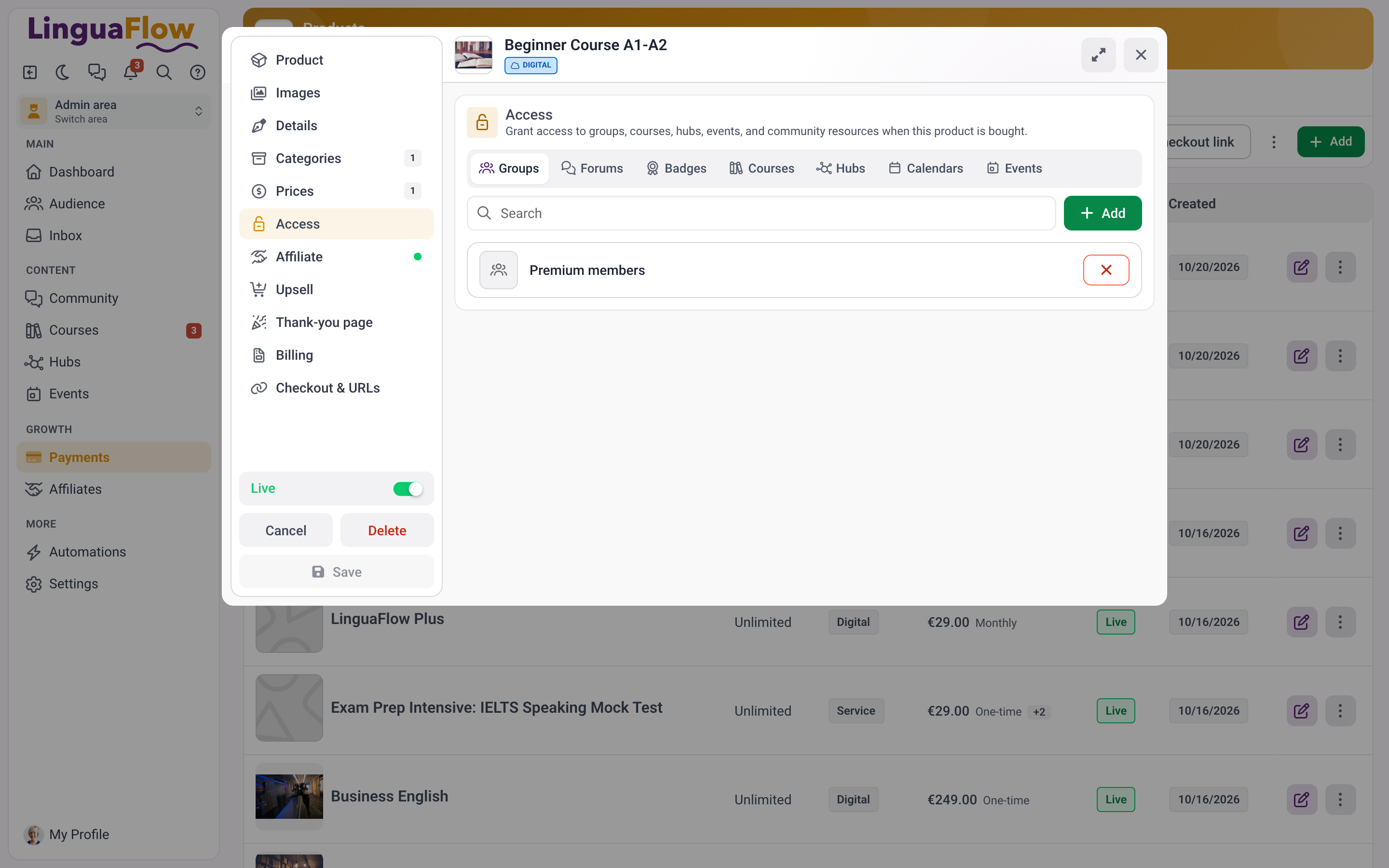Click the Products page Add button
Image resolution: width=1389 pixels, height=868 pixels.
tap(1331, 142)
